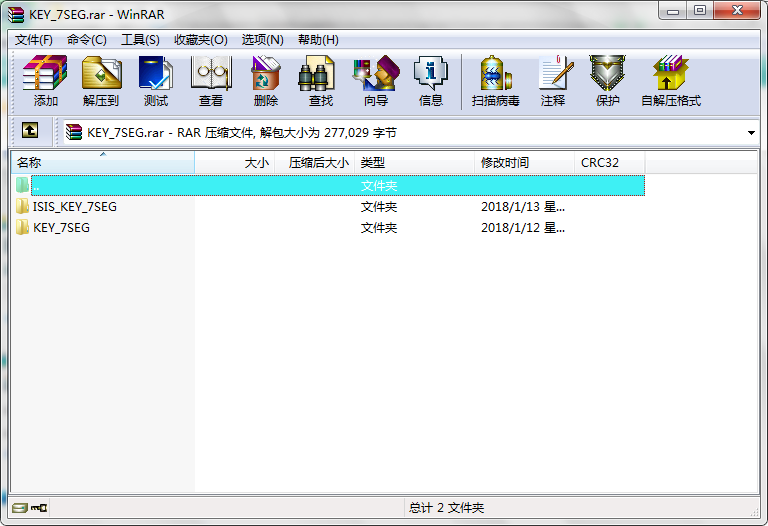Click status bar text 总计 2 文件夹
This screenshot has width=768, height=526.
pos(446,508)
